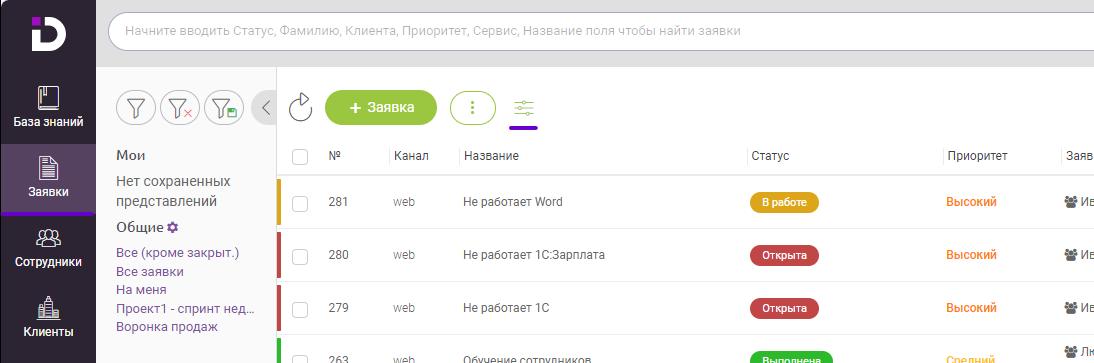Open view Воронка продаж
Image resolution: width=1094 pixels, height=363 pixels.
(167, 326)
